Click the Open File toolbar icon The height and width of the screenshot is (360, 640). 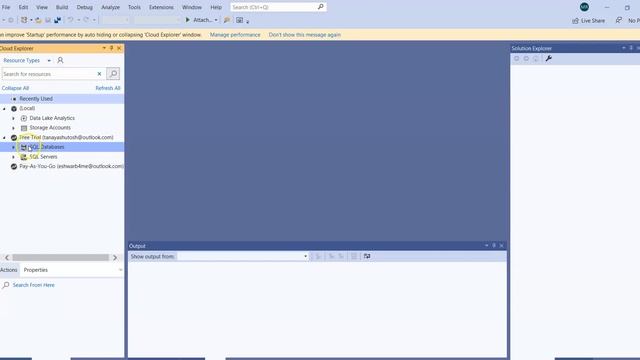(x=38, y=20)
